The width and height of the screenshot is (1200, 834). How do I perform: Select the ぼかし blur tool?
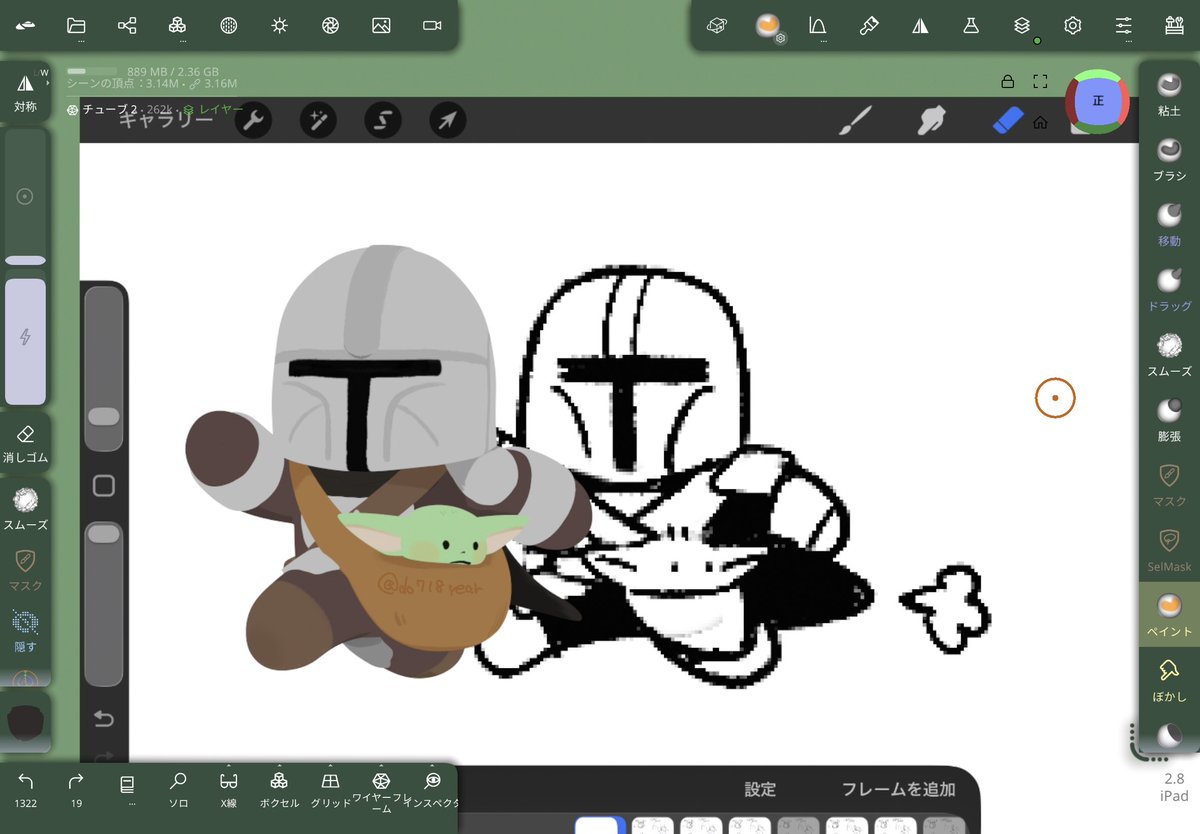coord(1169,679)
